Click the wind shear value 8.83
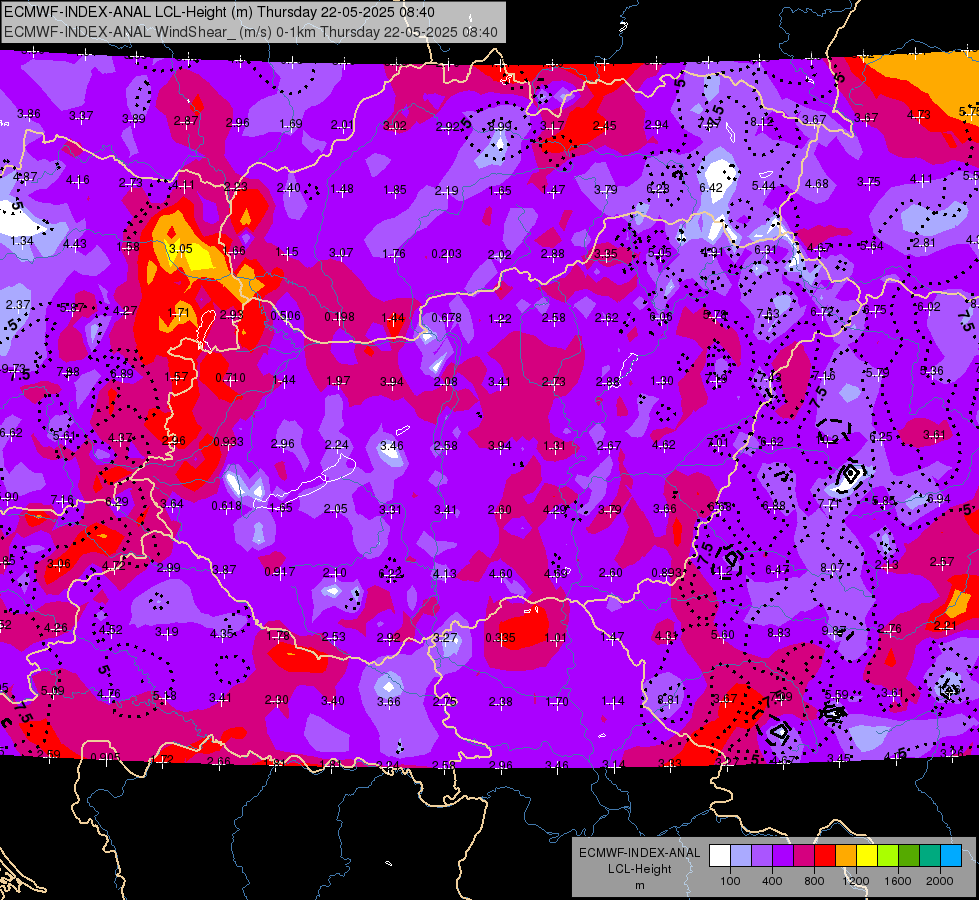Viewport: 979px width, 900px height. point(779,633)
